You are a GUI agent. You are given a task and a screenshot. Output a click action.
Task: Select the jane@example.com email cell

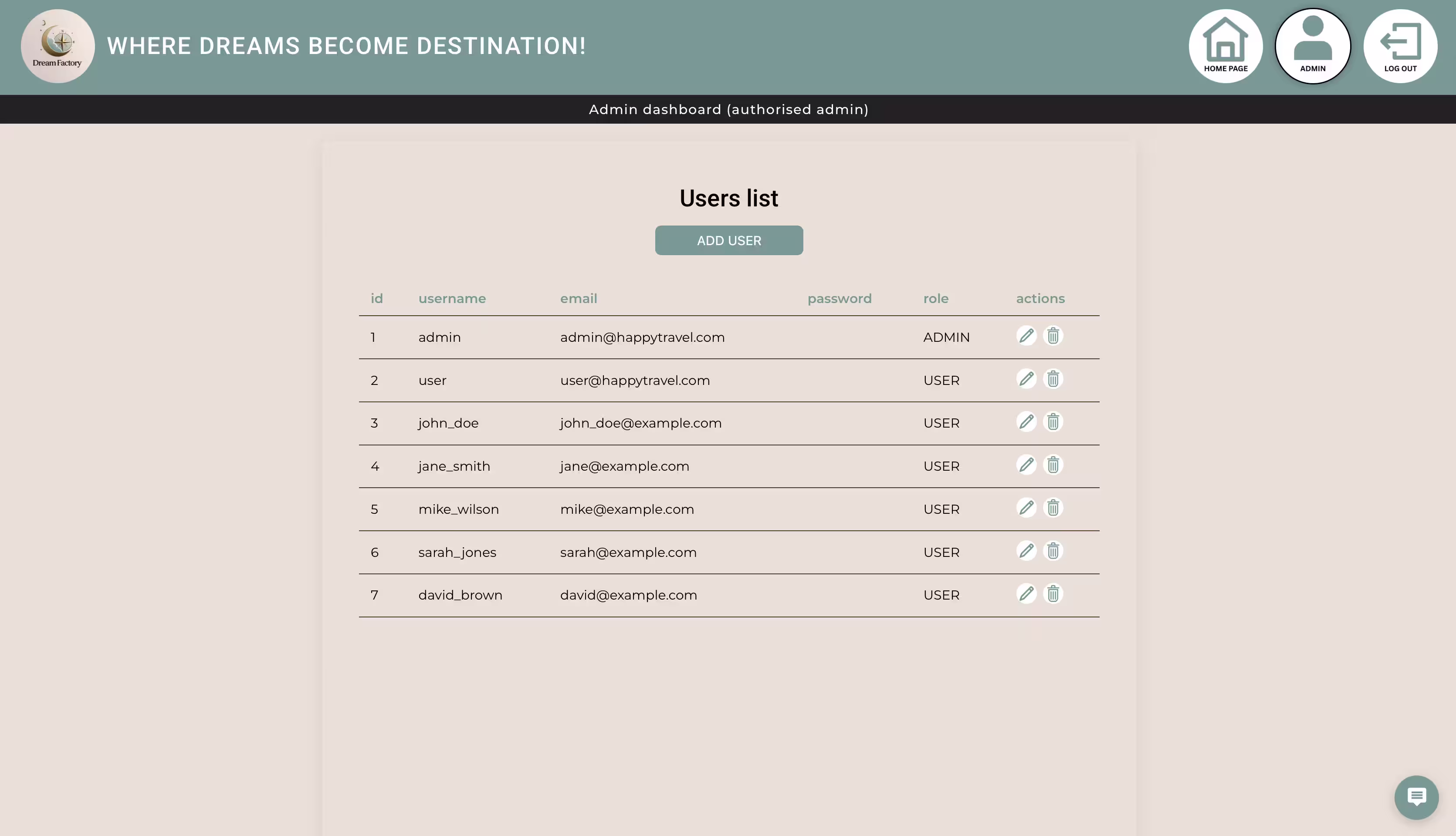(x=624, y=467)
